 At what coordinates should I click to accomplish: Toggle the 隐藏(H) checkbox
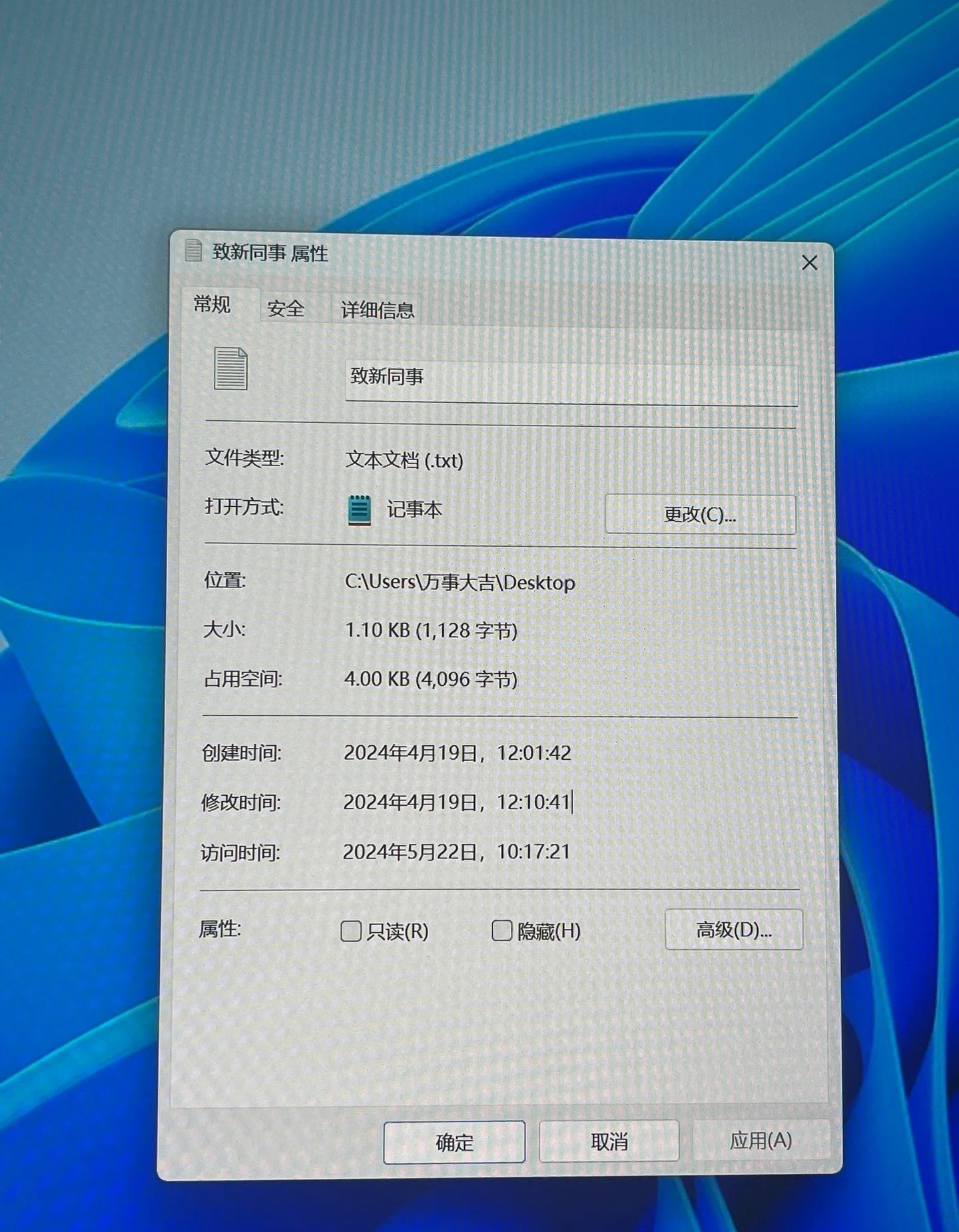501,930
